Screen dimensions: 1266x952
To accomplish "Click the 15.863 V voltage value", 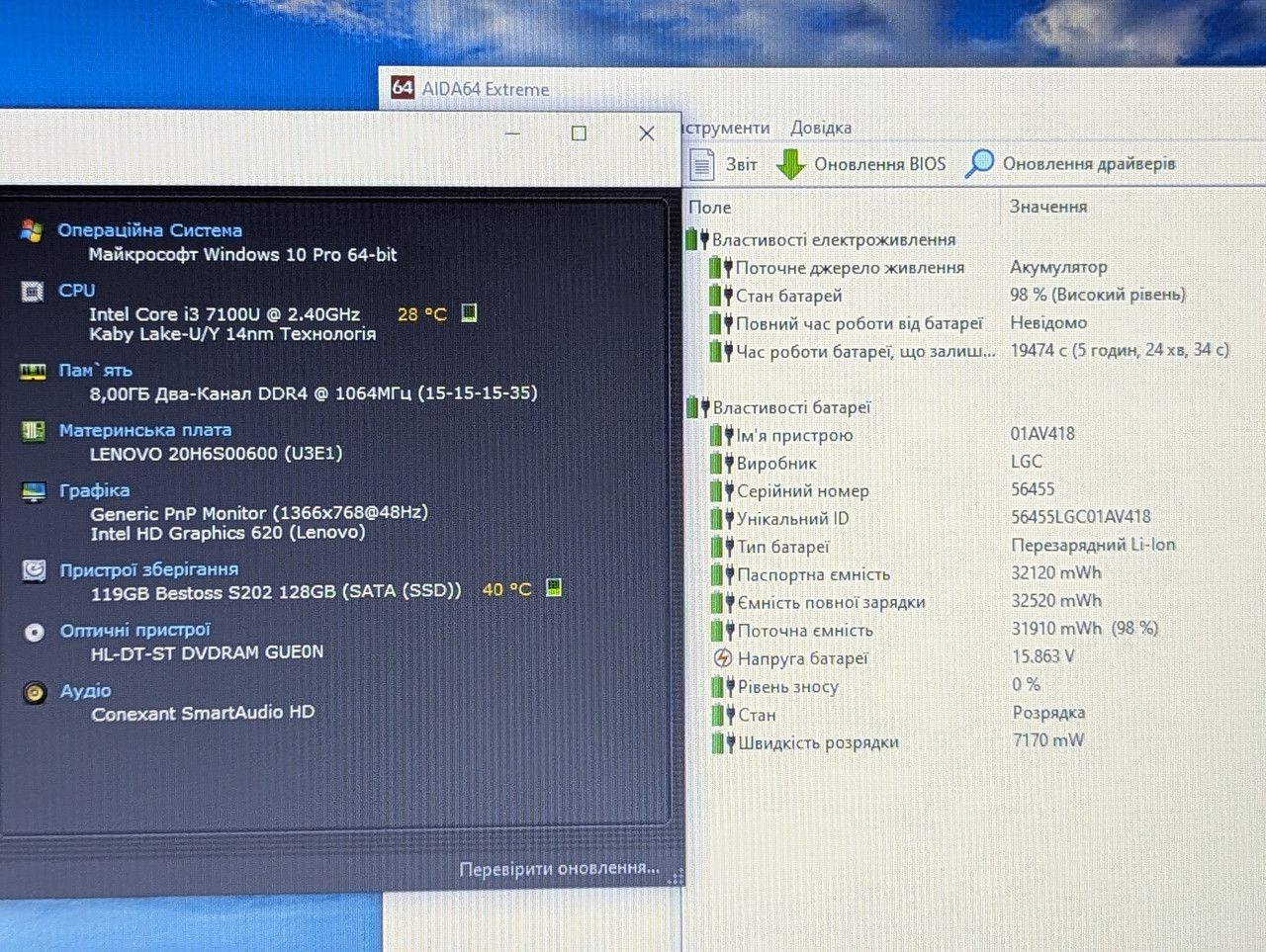I will click(x=1042, y=656).
